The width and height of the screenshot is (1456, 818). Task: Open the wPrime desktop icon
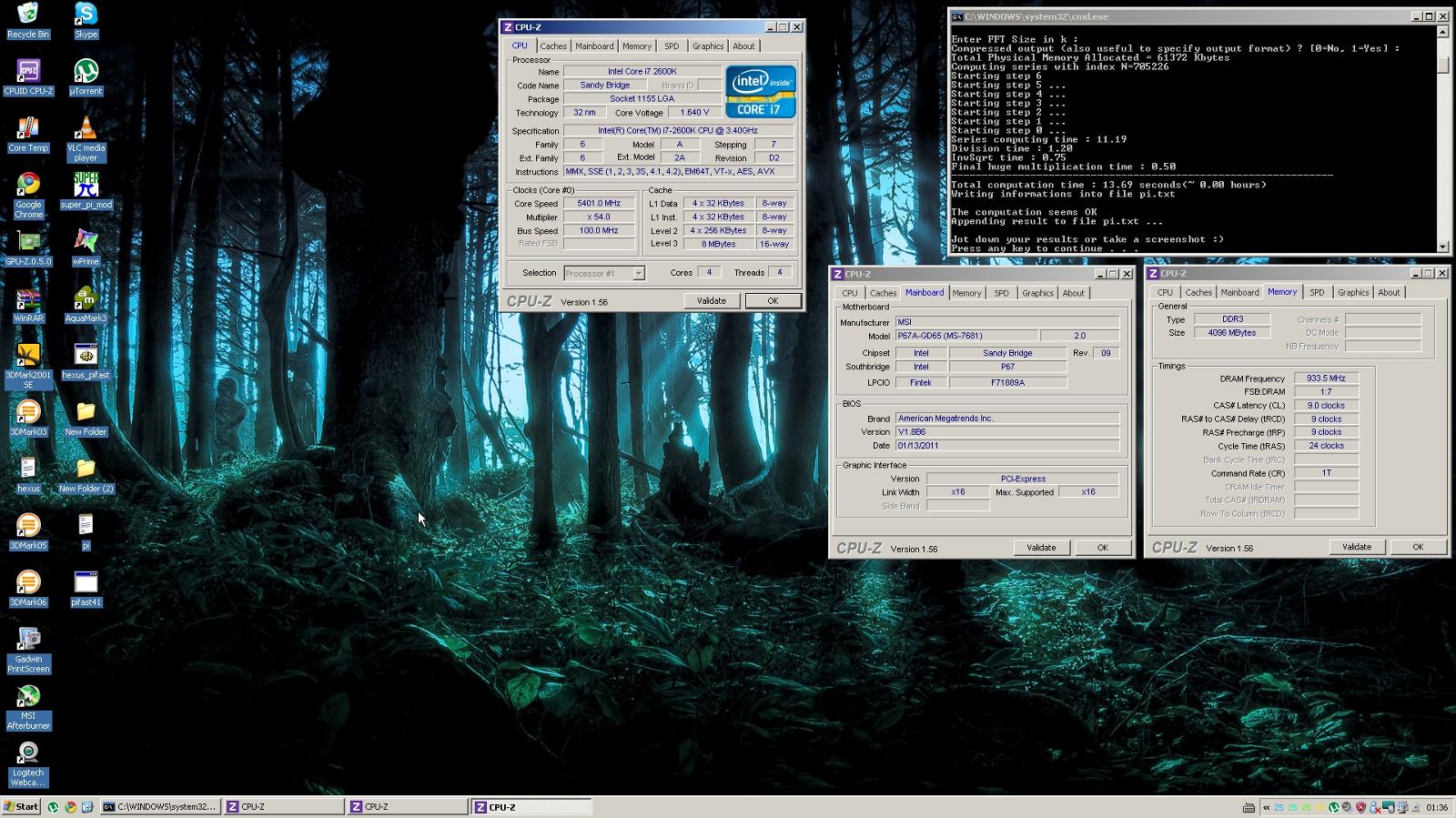coord(86,247)
